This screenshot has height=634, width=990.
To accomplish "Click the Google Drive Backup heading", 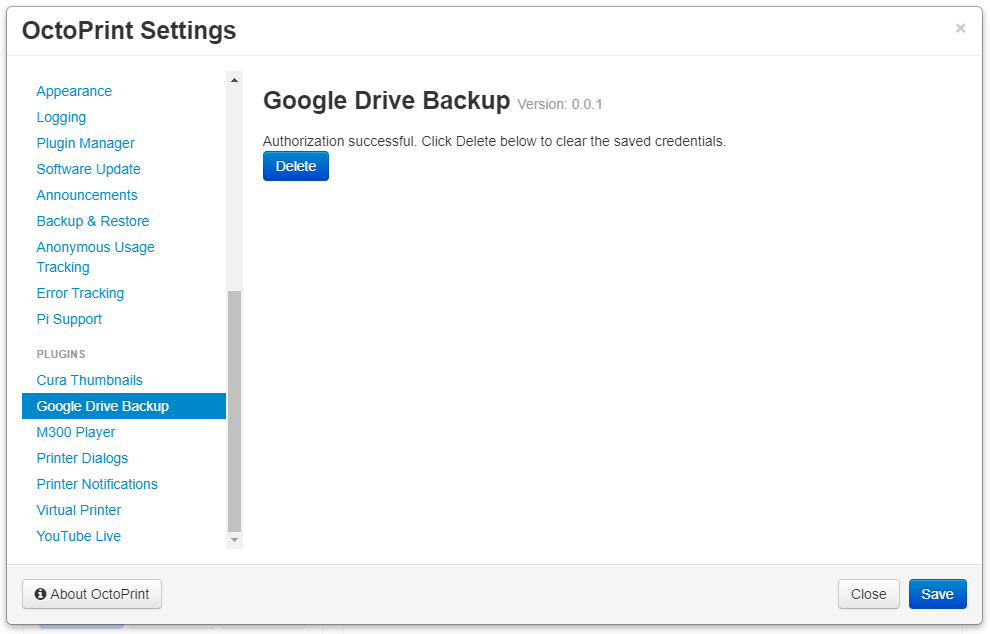I will coord(386,100).
